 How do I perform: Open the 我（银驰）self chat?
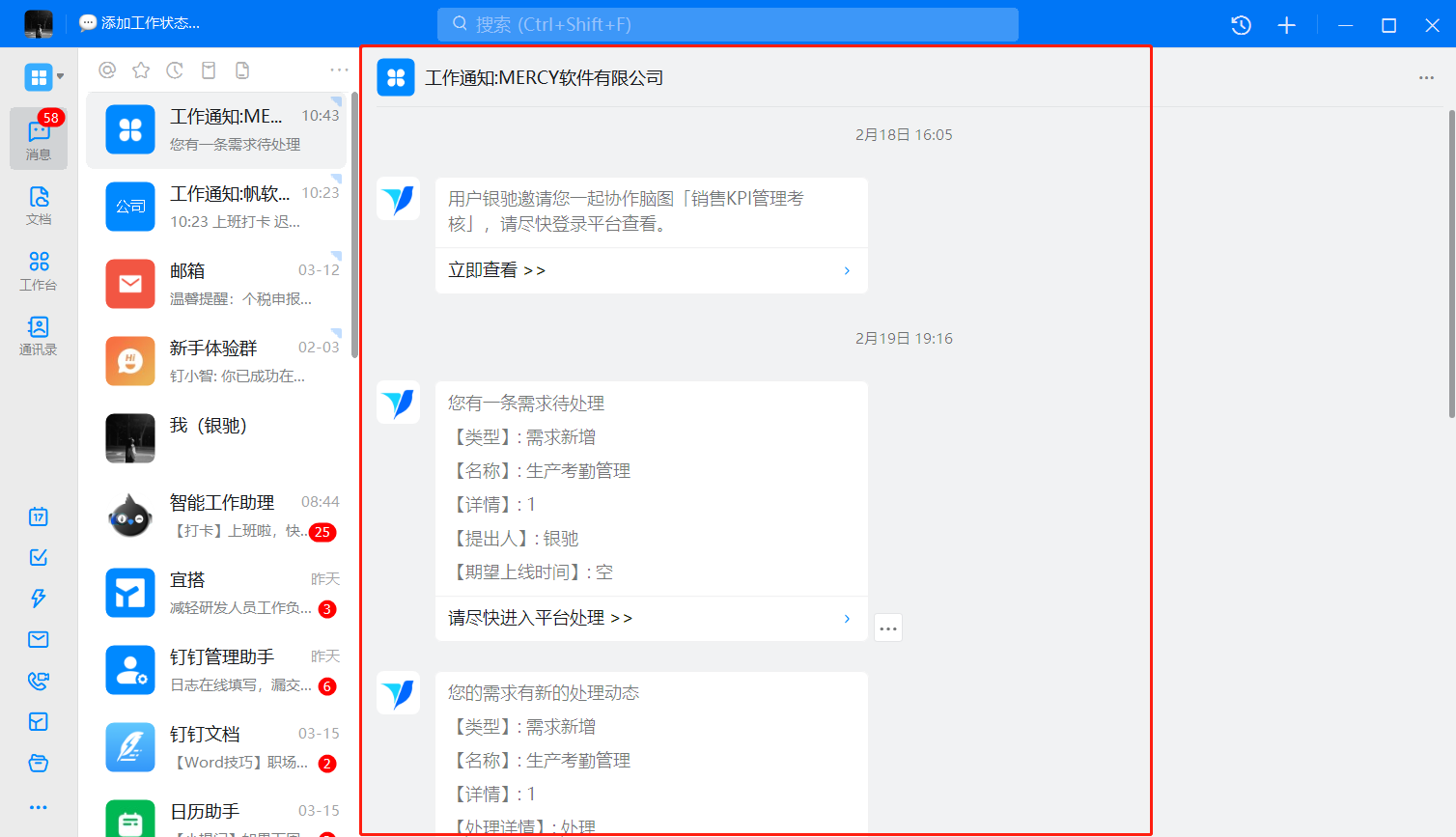click(x=216, y=438)
